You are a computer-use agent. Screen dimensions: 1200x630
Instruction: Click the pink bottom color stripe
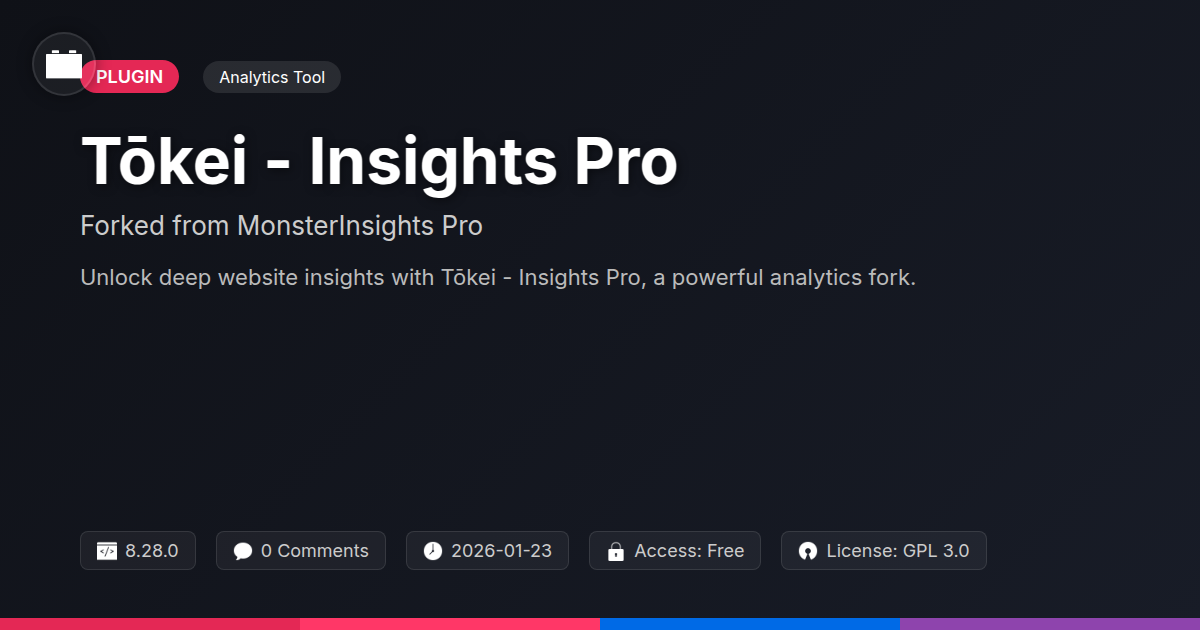(x=450, y=623)
